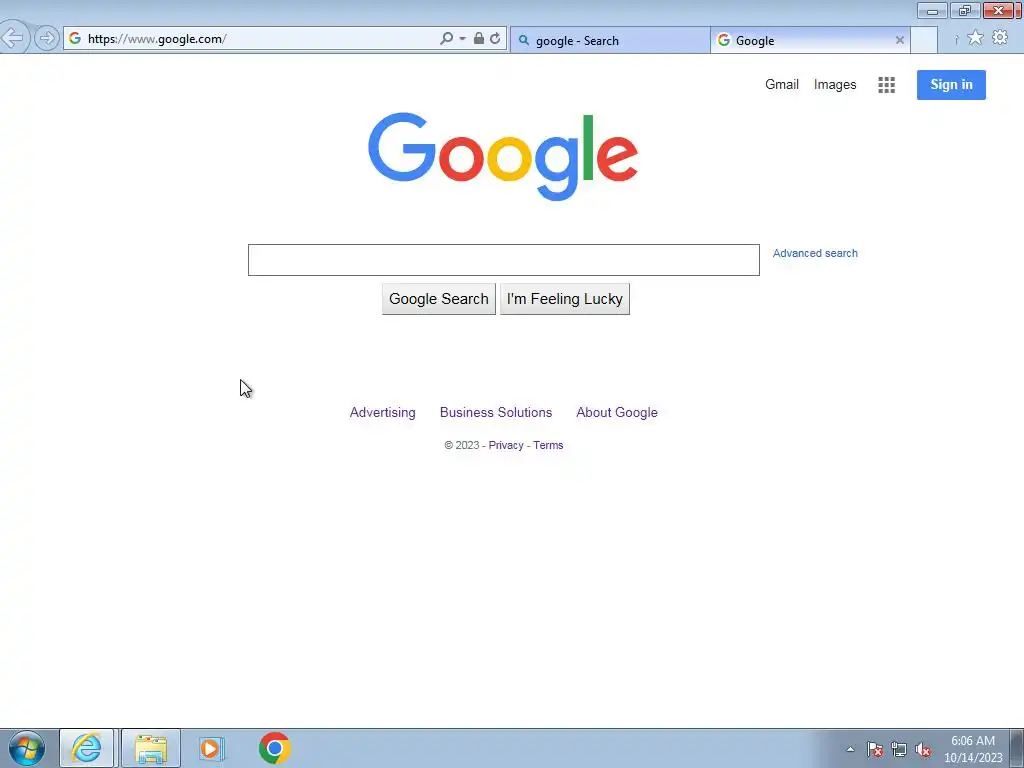Restore down the browser window
1024x768 pixels.
(x=965, y=10)
